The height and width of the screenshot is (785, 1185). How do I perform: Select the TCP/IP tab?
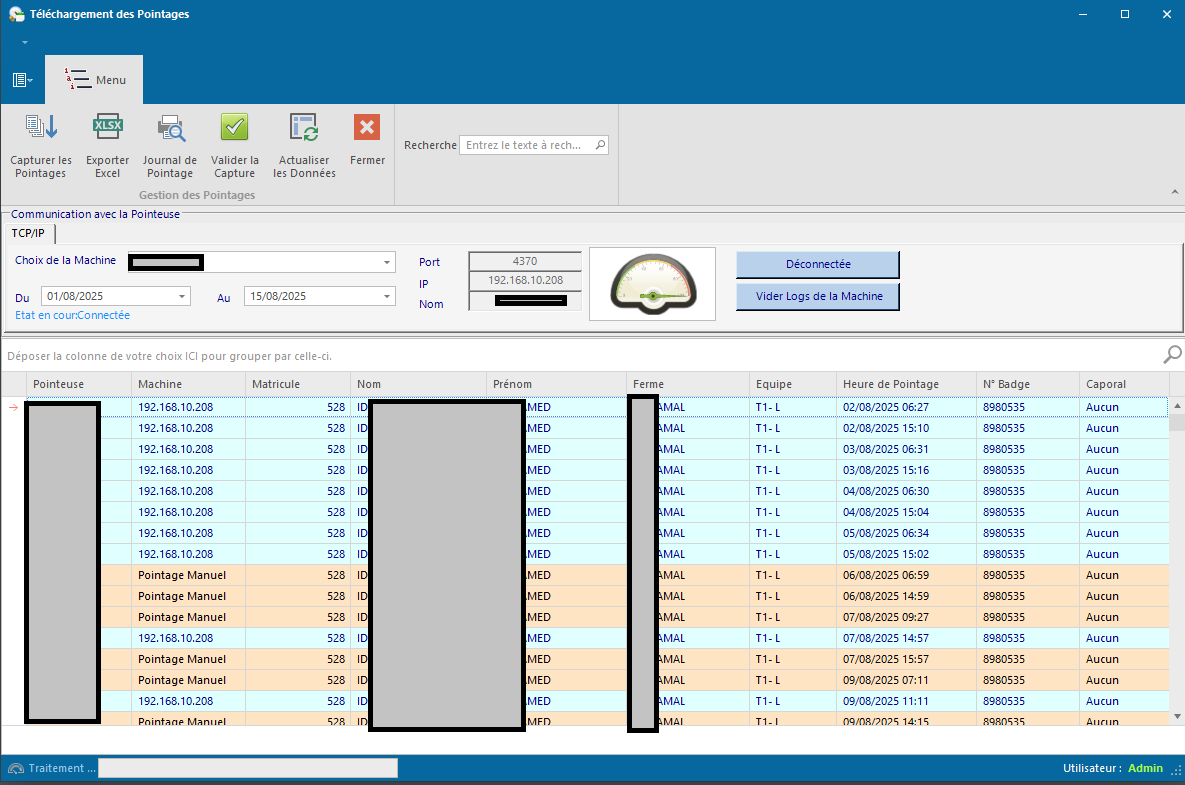coord(28,234)
